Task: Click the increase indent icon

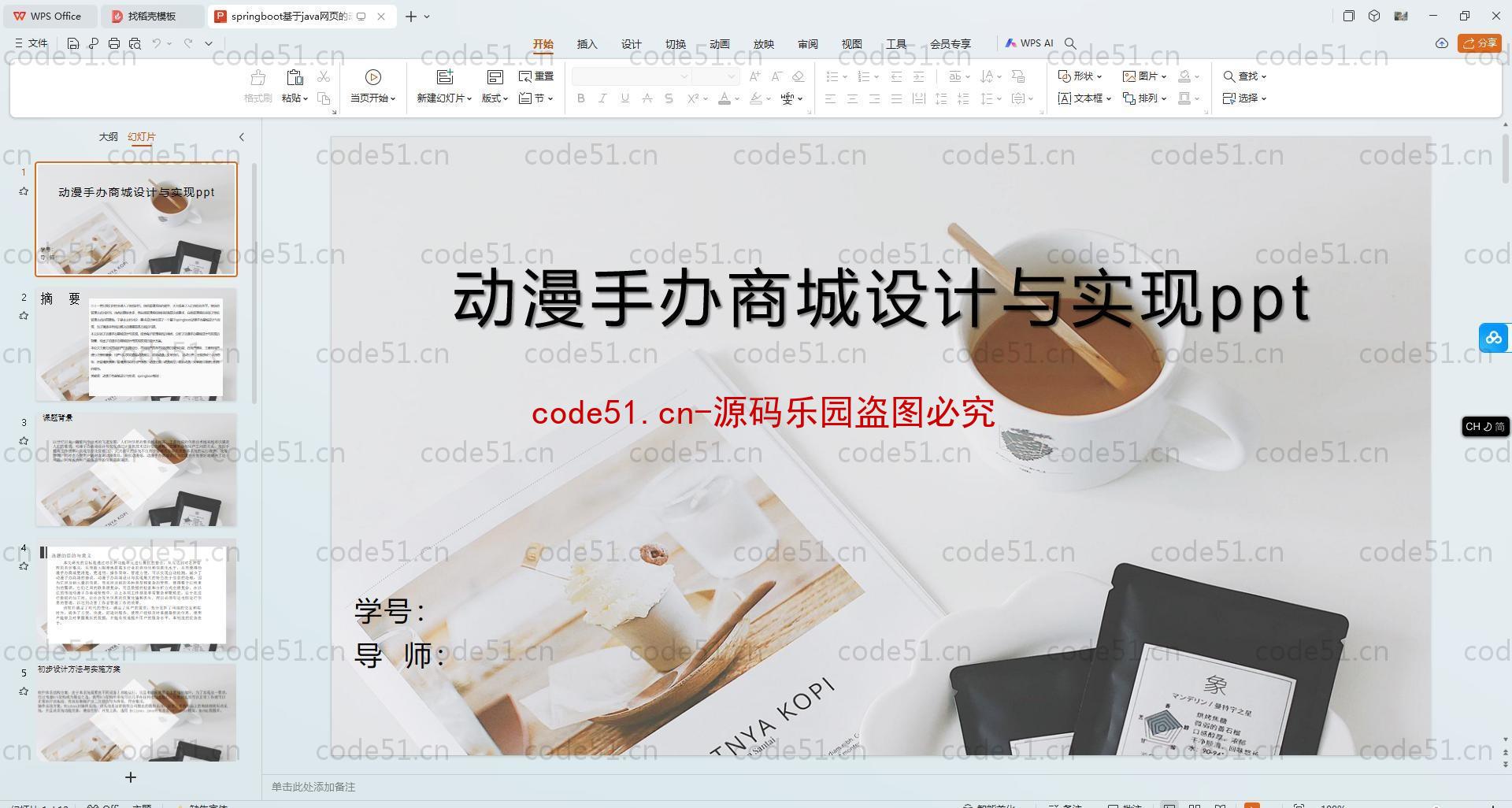Action: click(x=918, y=76)
